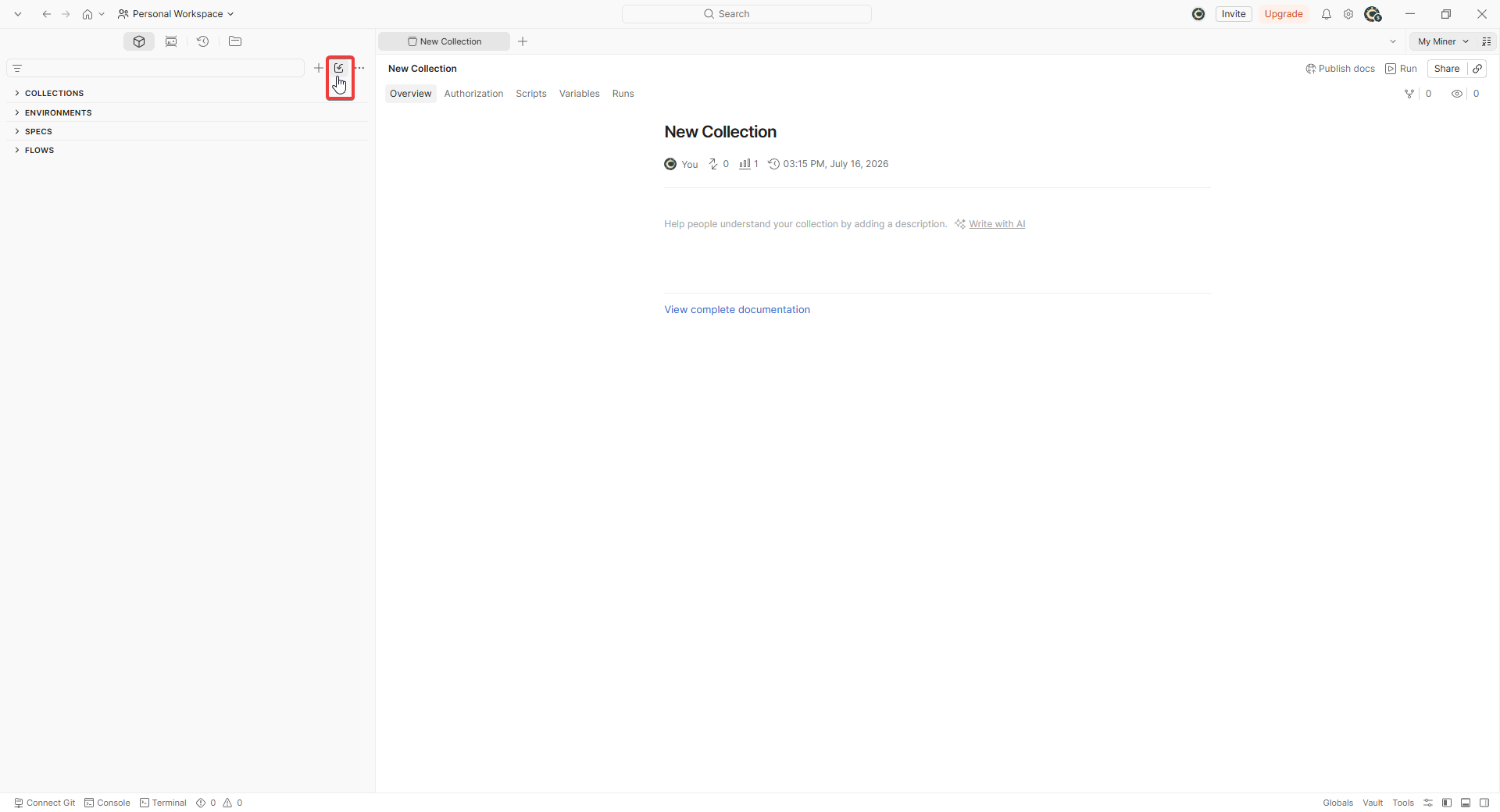Open the Console from status bar

pos(107,803)
